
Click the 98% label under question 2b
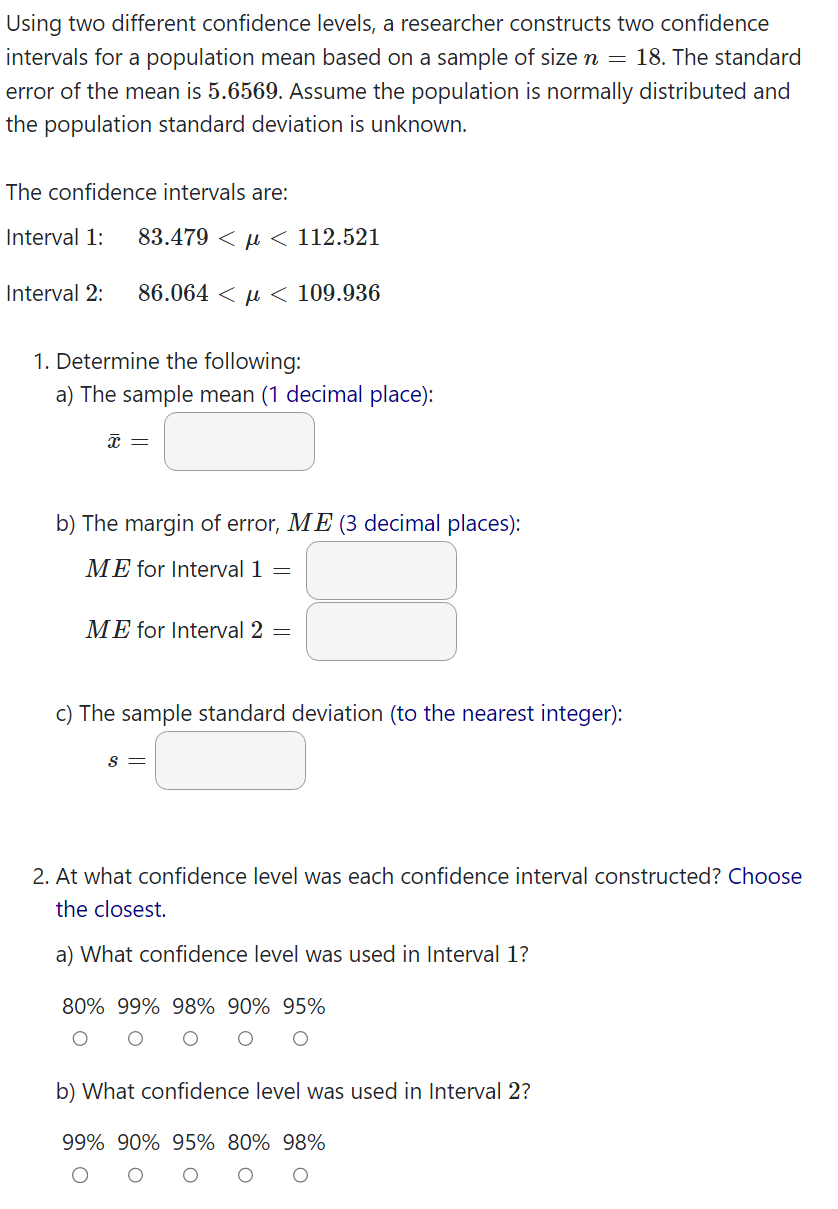pos(304,1143)
